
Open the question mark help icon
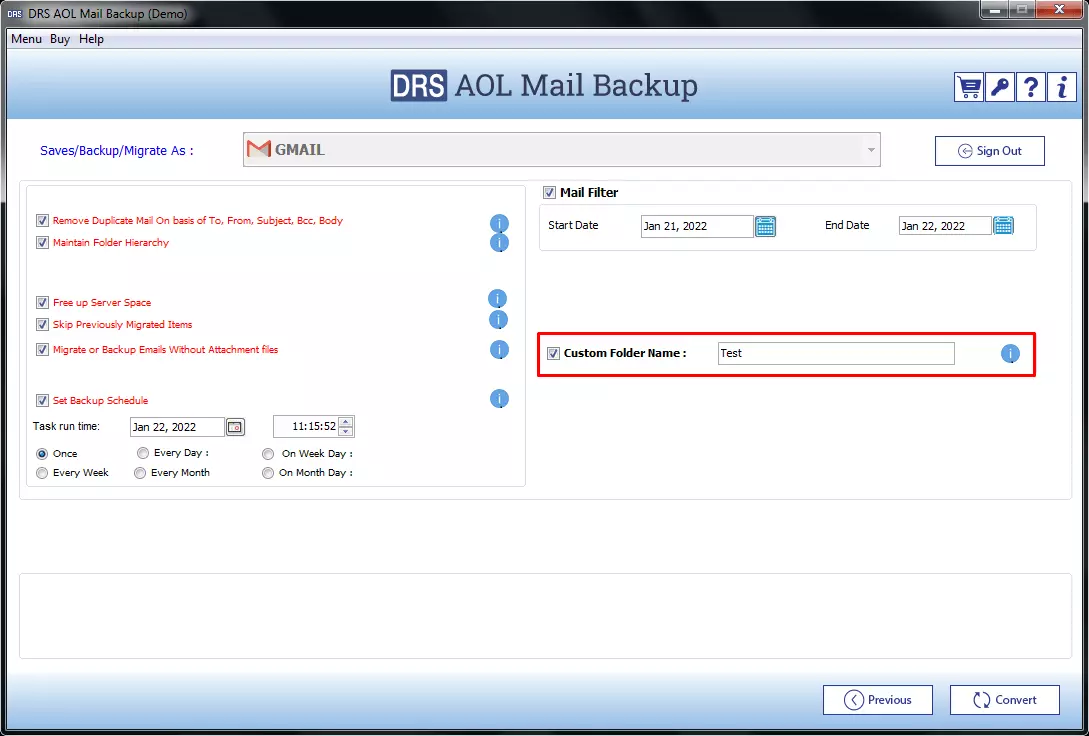click(x=1031, y=87)
